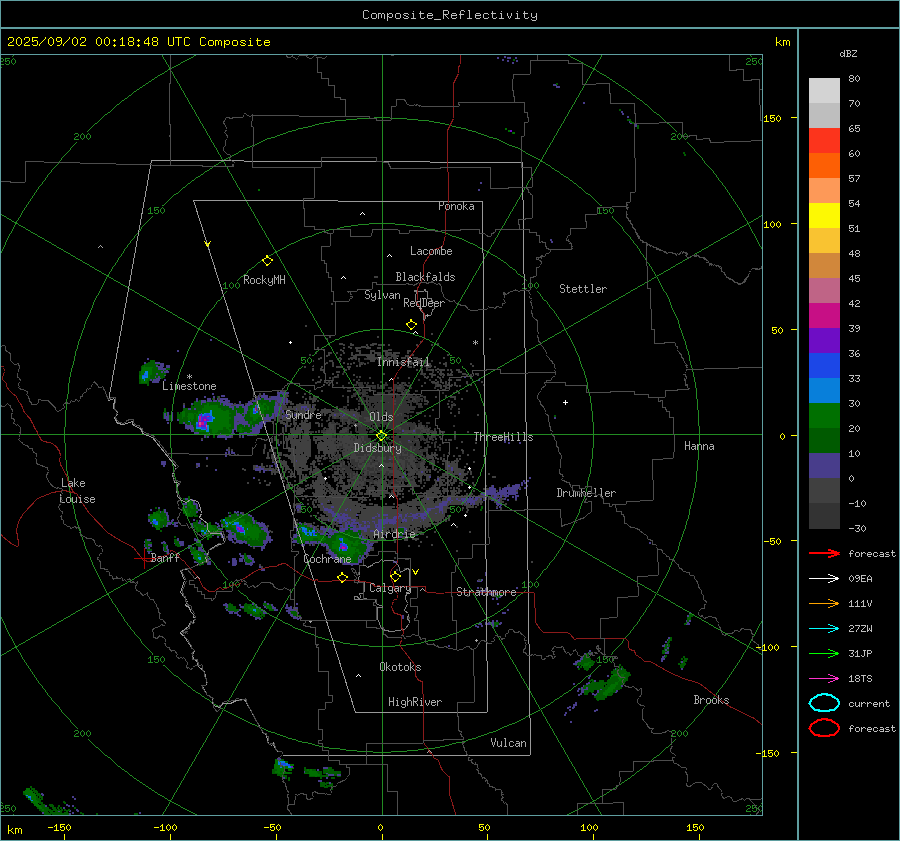Click the Sylvan label
Viewport: 900px width, 841px height.
382,295
